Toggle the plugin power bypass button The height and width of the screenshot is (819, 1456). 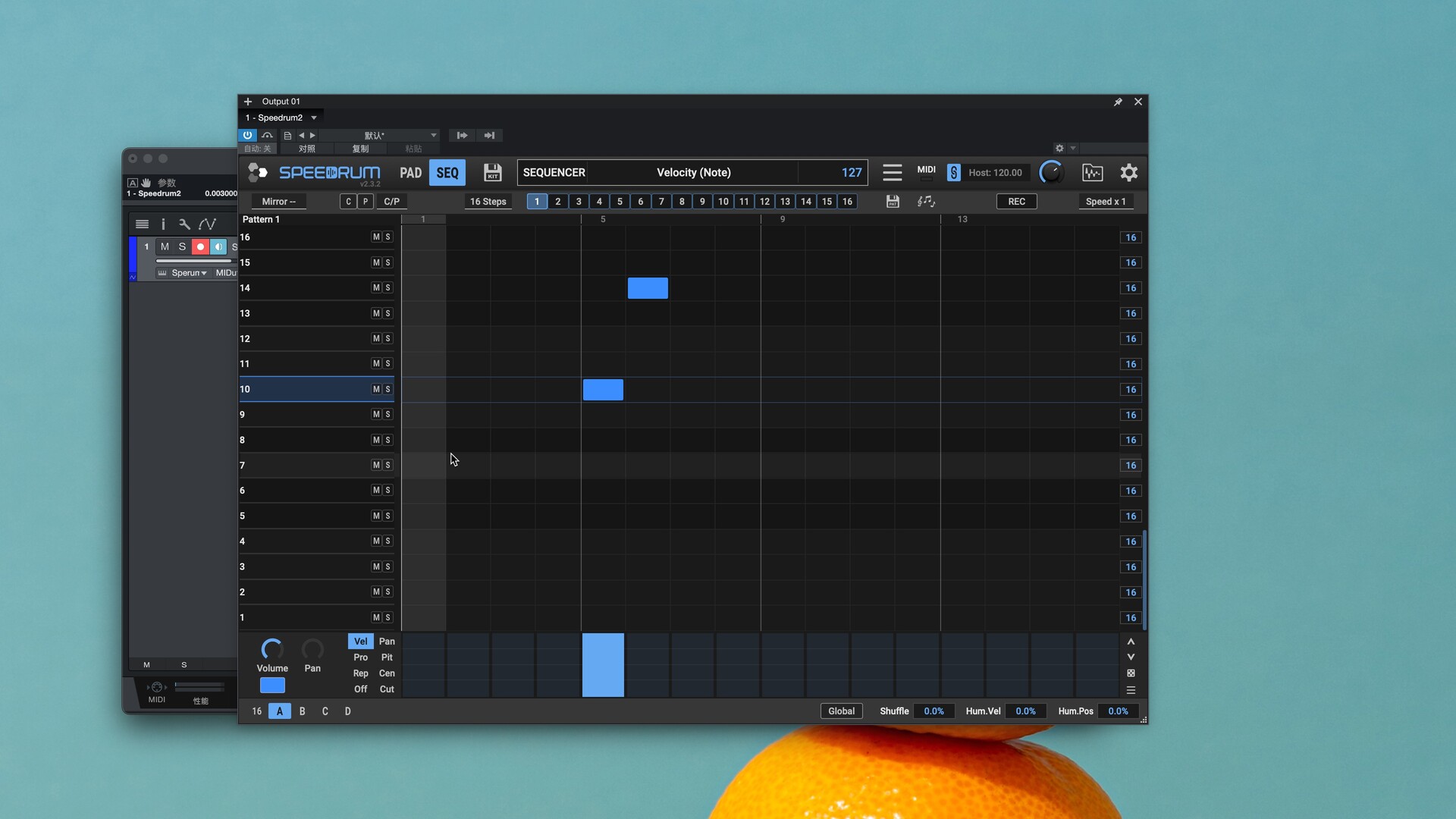(247, 136)
